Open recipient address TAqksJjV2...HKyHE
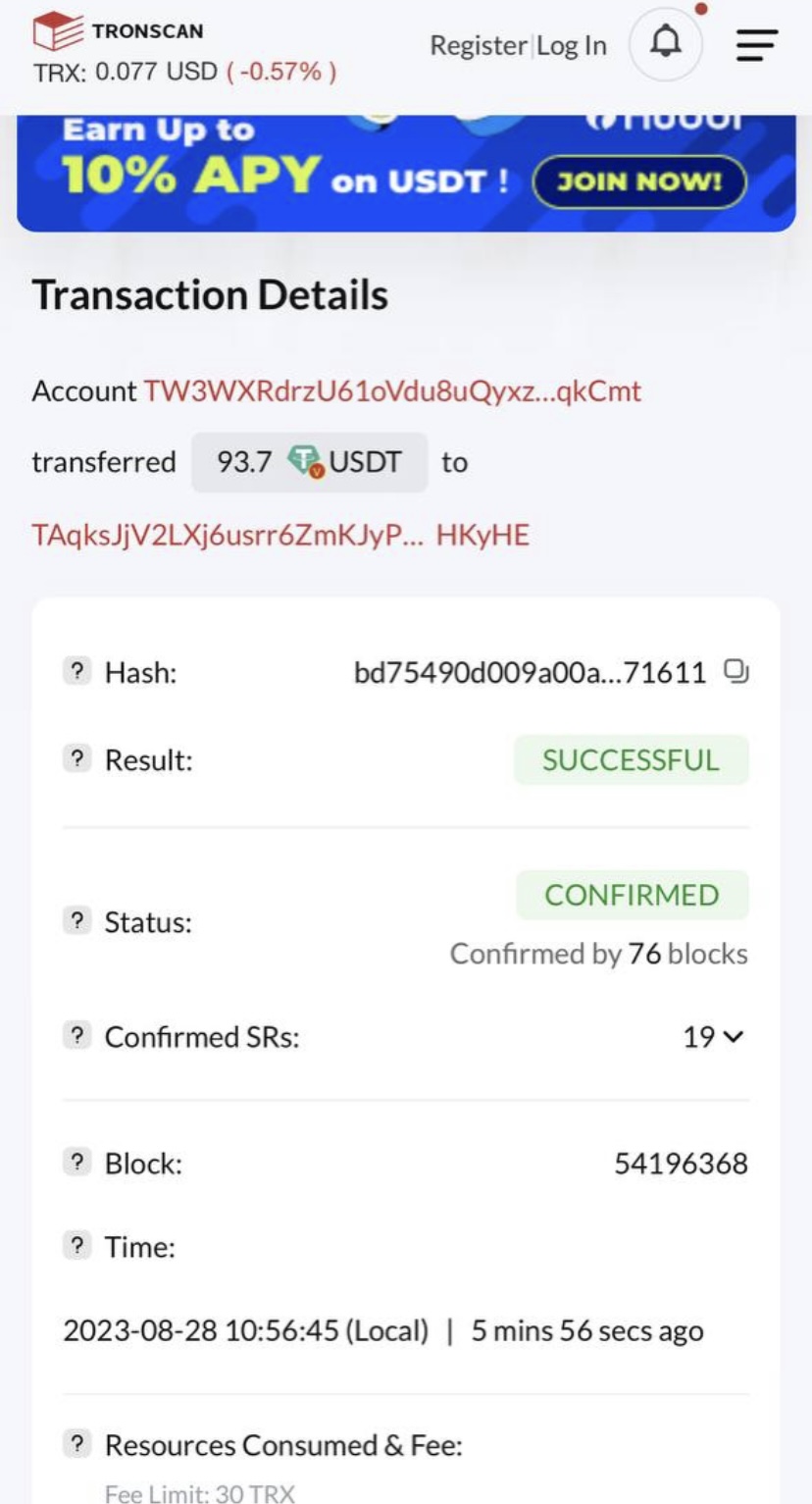Viewport: 812px width, 1504px height. click(280, 535)
